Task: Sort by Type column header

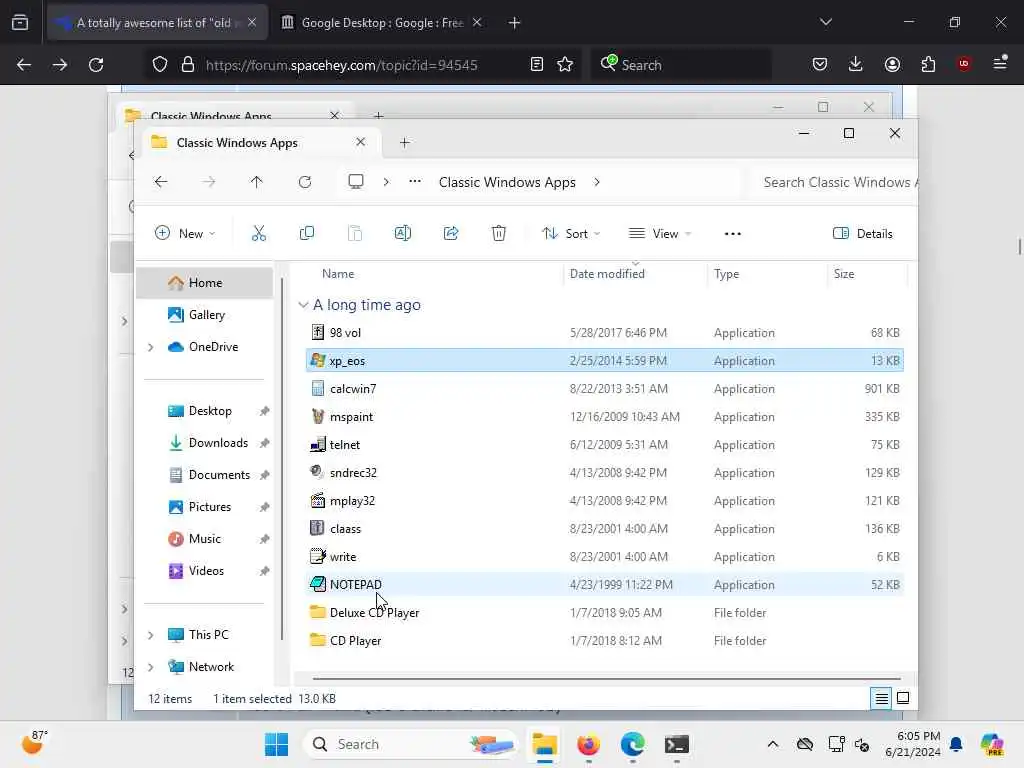Action: (726, 274)
